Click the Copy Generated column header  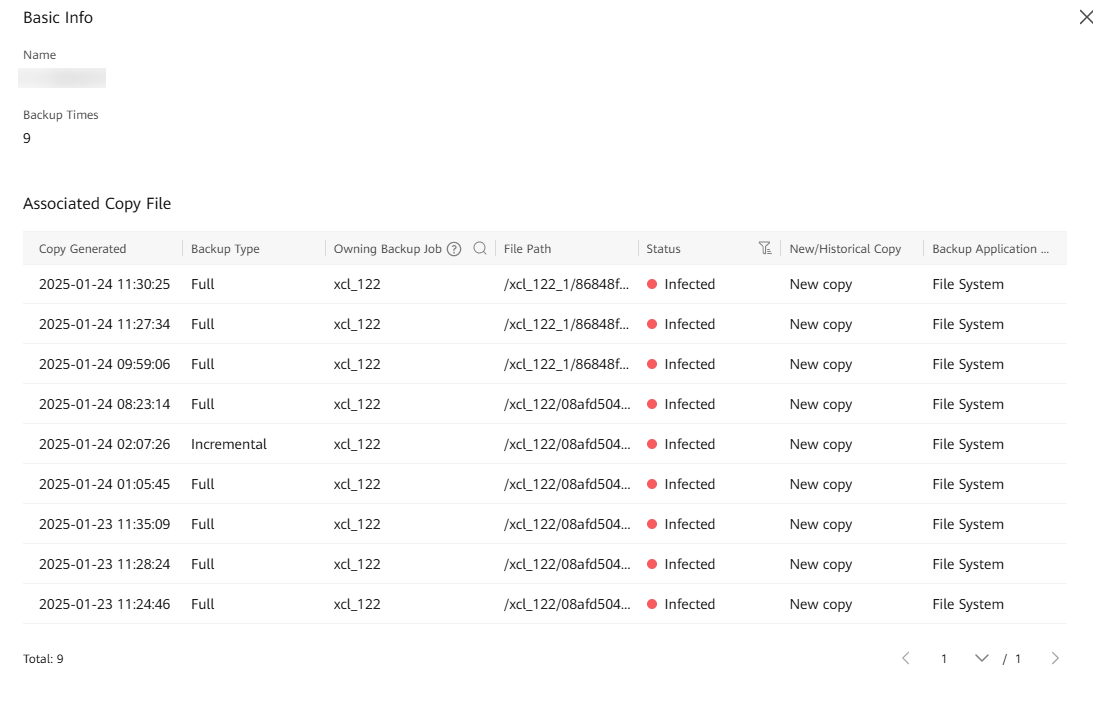point(83,249)
